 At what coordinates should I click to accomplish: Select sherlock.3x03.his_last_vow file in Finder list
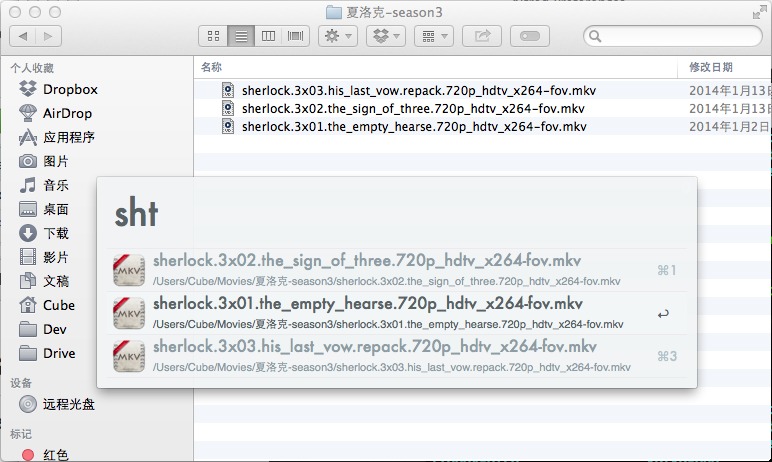tap(418, 91)
